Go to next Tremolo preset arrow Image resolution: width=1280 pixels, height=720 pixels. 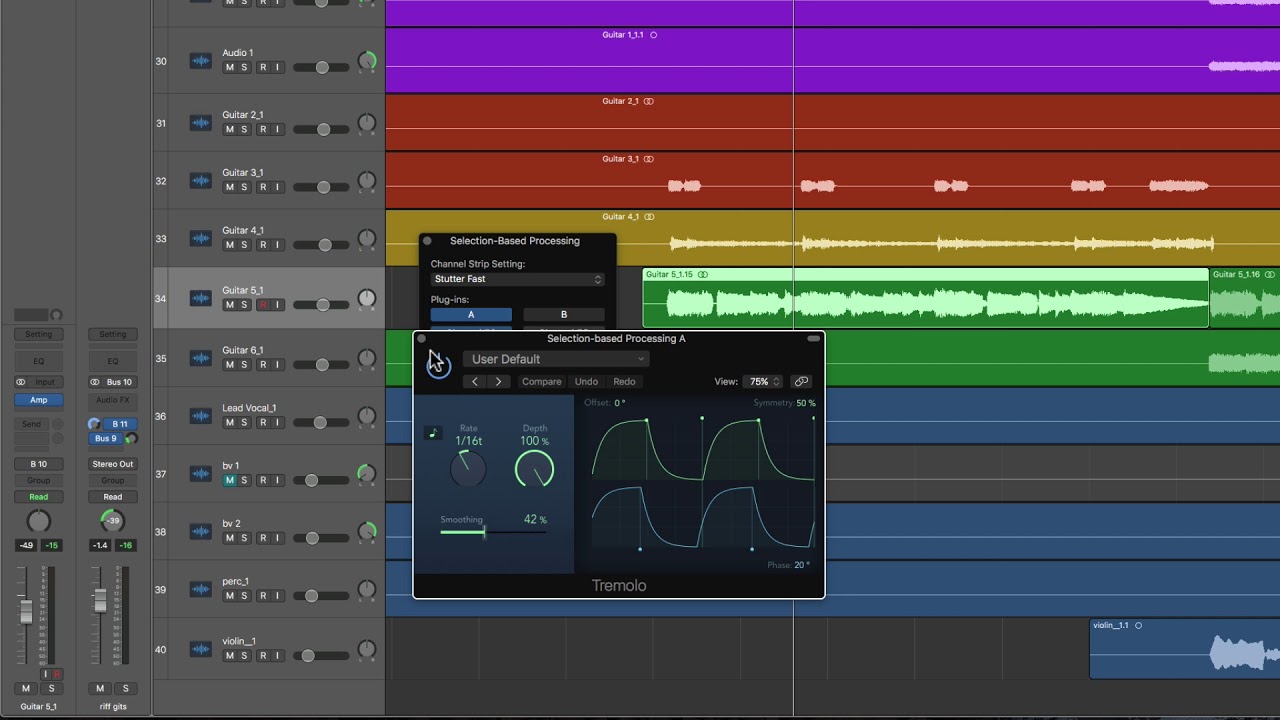(x=498, y=382)
